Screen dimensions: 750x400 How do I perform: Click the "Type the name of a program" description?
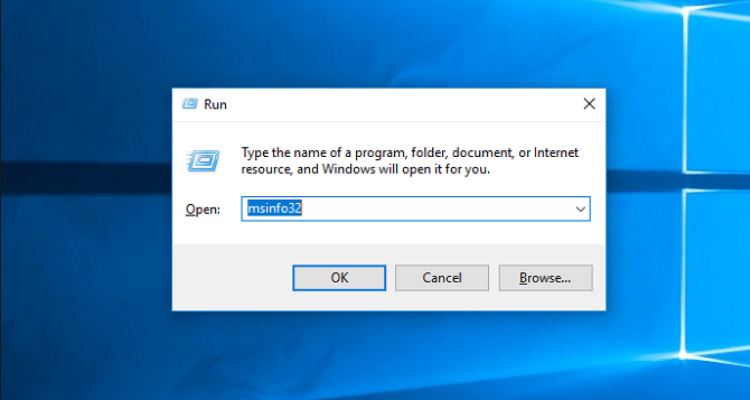coord(410,161)
